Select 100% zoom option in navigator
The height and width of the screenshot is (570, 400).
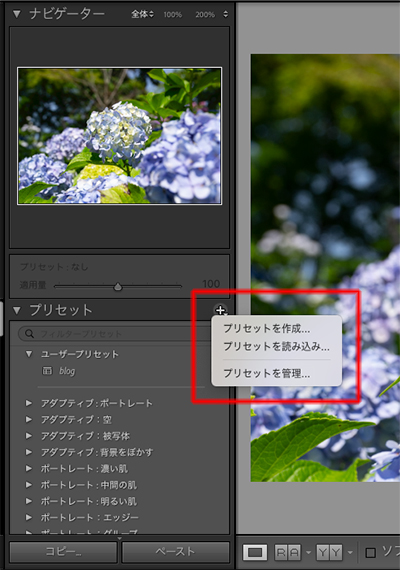(172, 15)
